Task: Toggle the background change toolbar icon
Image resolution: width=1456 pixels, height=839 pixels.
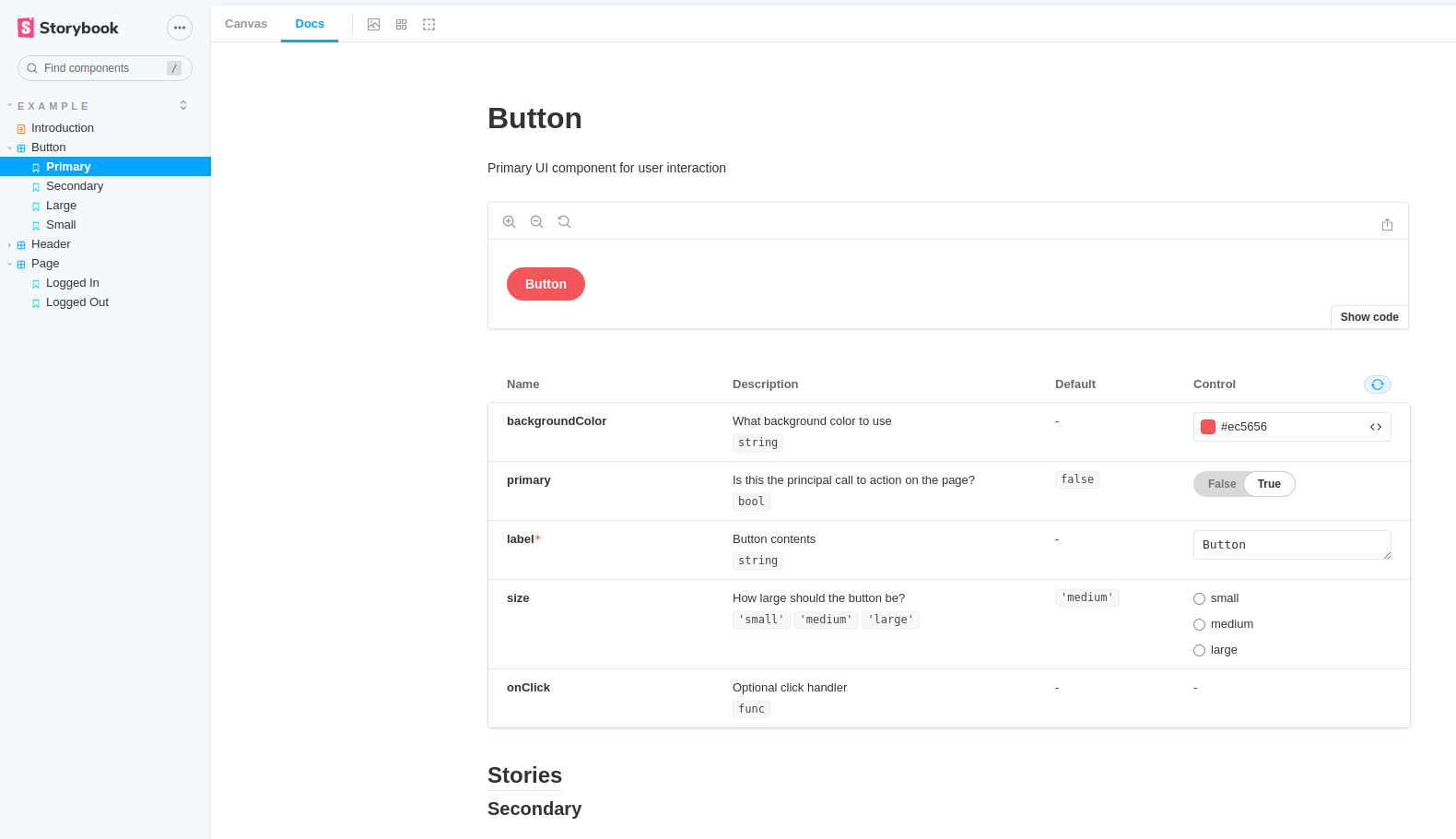Action: 373,25
